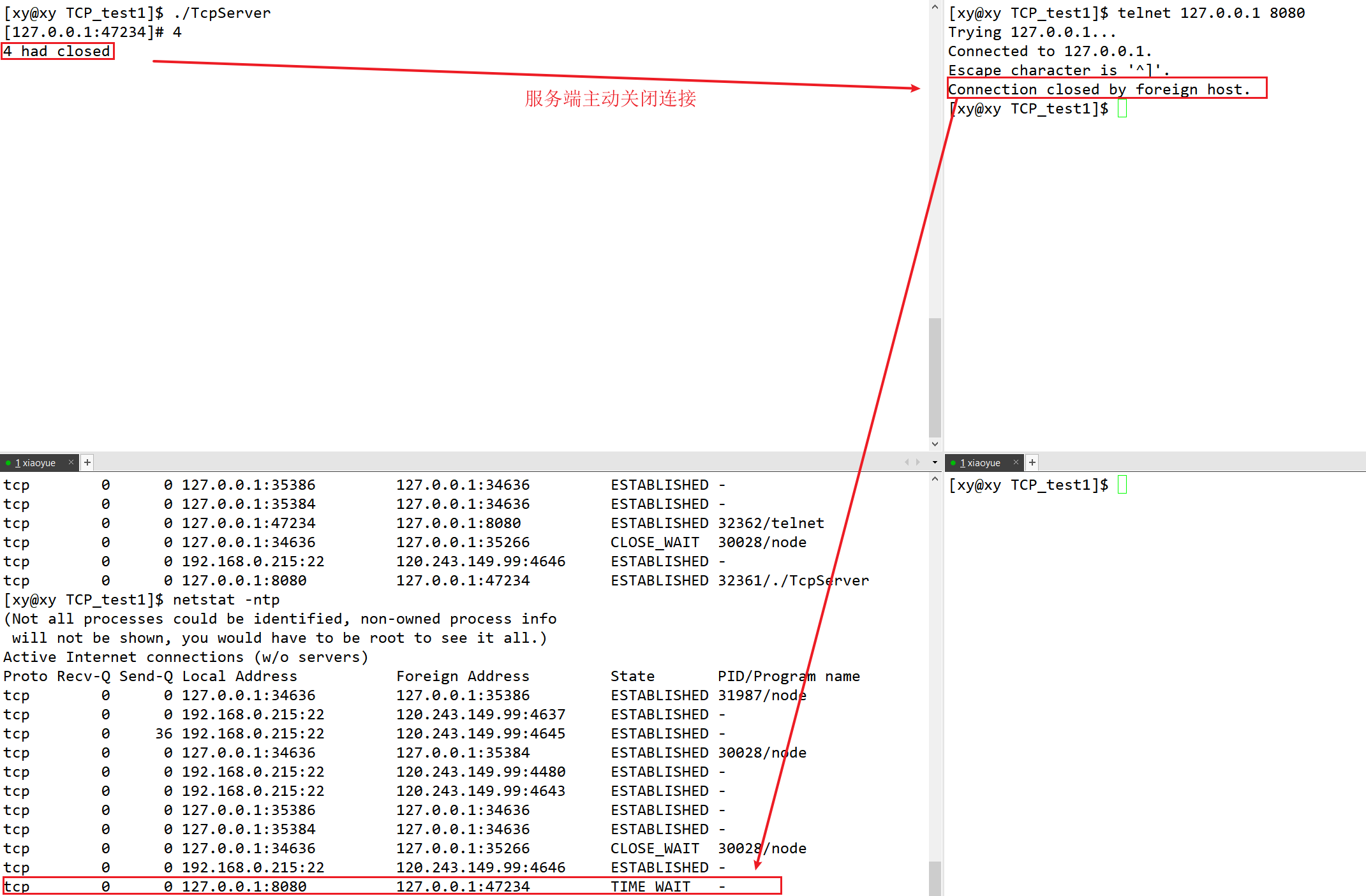The image size is (1366, 896).
Task: Focus the bottom-right empty terminal prompt
Action: tap(1122, 485)
